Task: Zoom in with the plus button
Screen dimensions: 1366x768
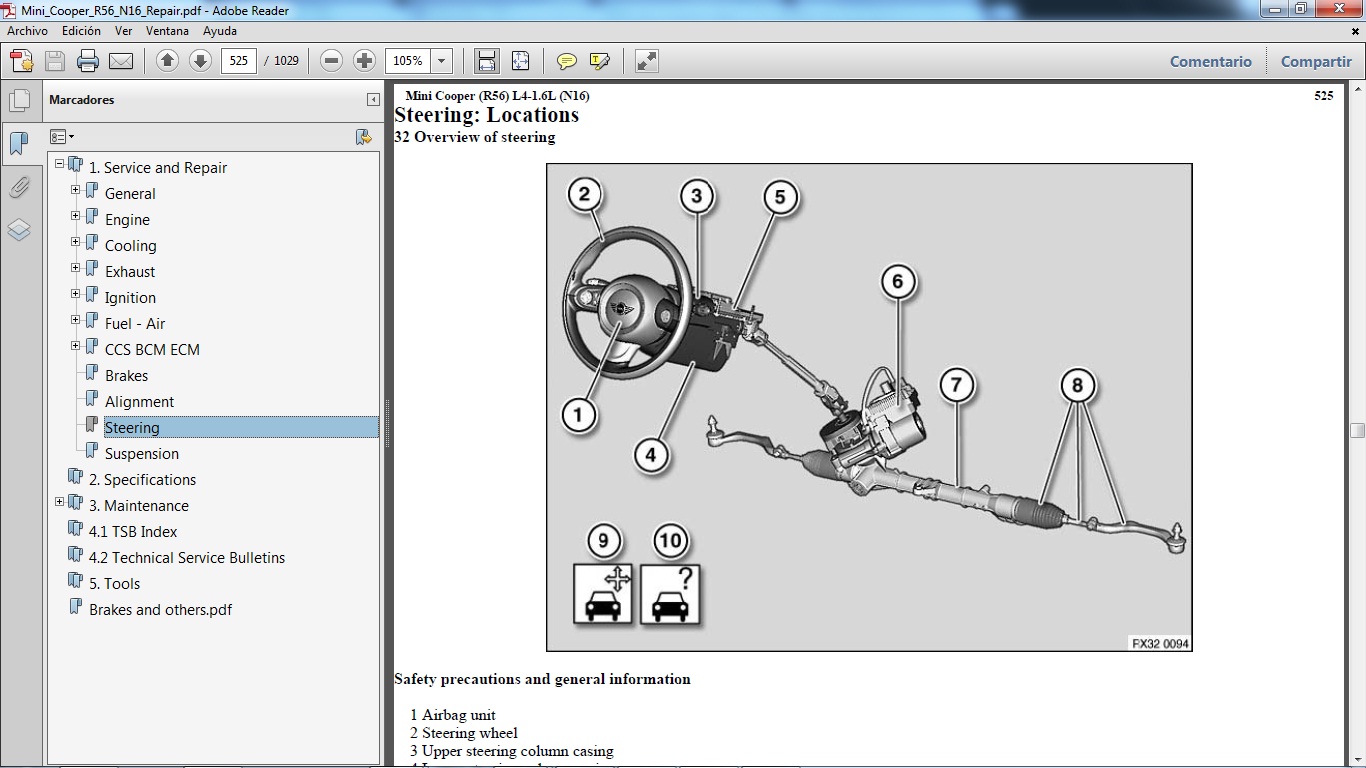Action: click(x=365, y=61)
